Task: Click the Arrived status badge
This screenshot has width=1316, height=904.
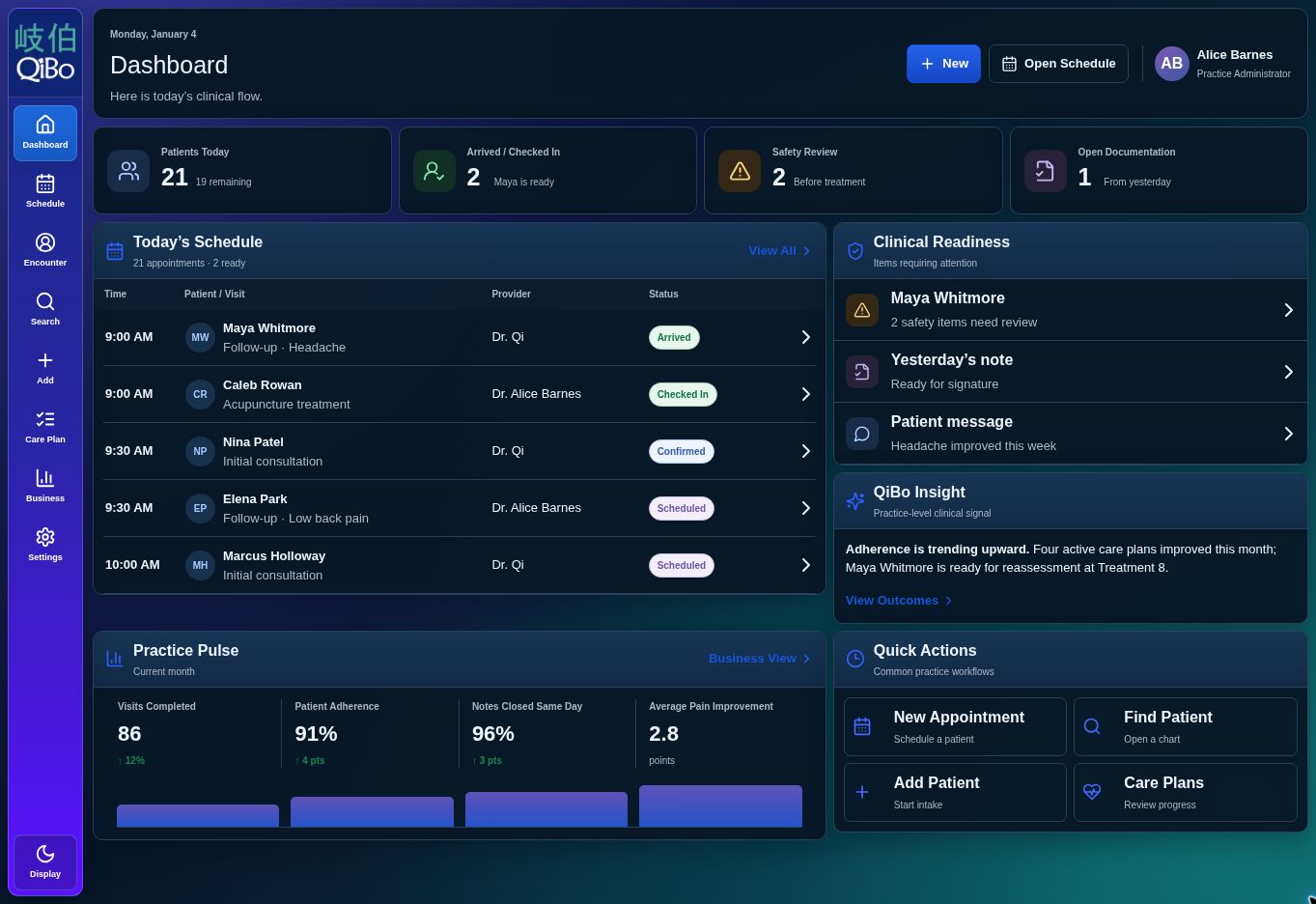Action: 674,337
